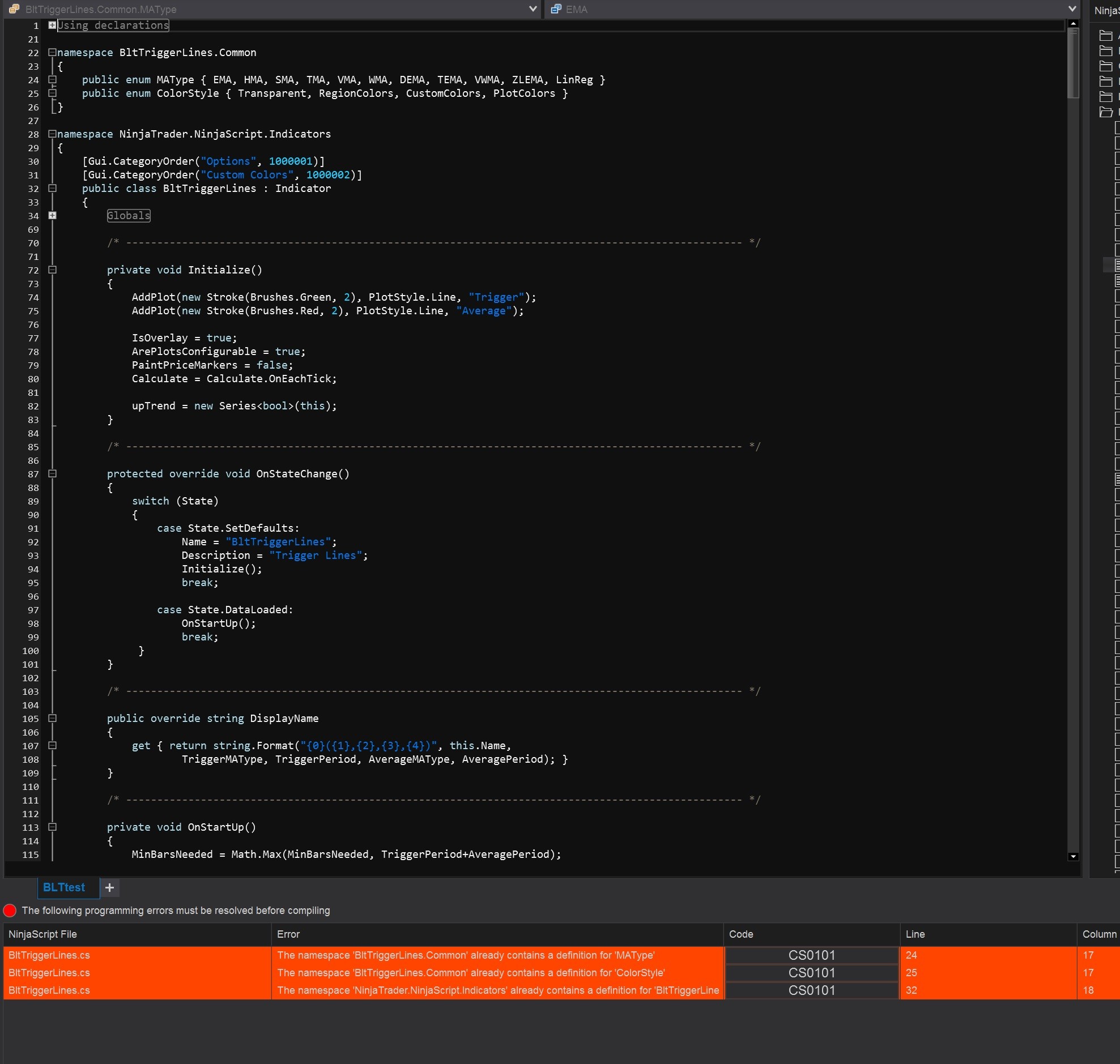Select the BLTtest tab
Screen dimensions: 1120x1064
pyautogui.click(x=64, y=888)
